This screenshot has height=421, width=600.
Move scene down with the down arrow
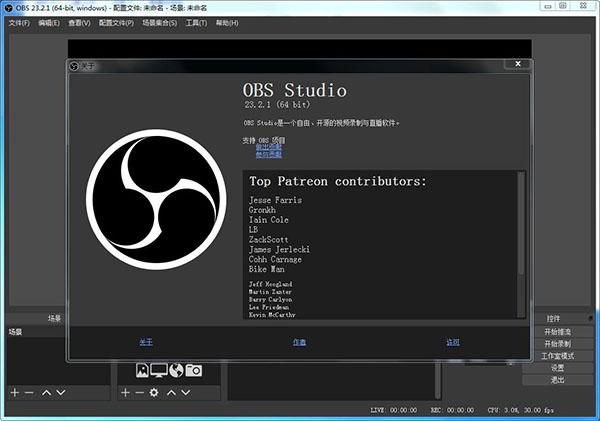coord(61,392)
